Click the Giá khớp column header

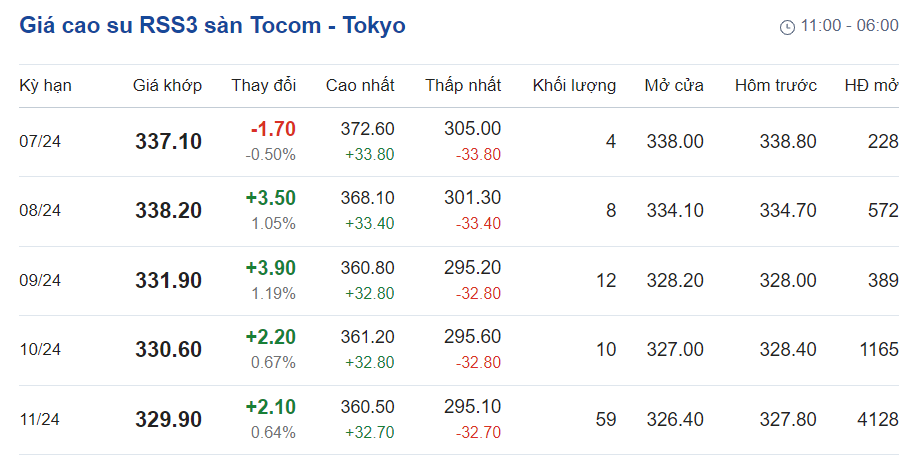pyautogui.click(x=168, y=86)
